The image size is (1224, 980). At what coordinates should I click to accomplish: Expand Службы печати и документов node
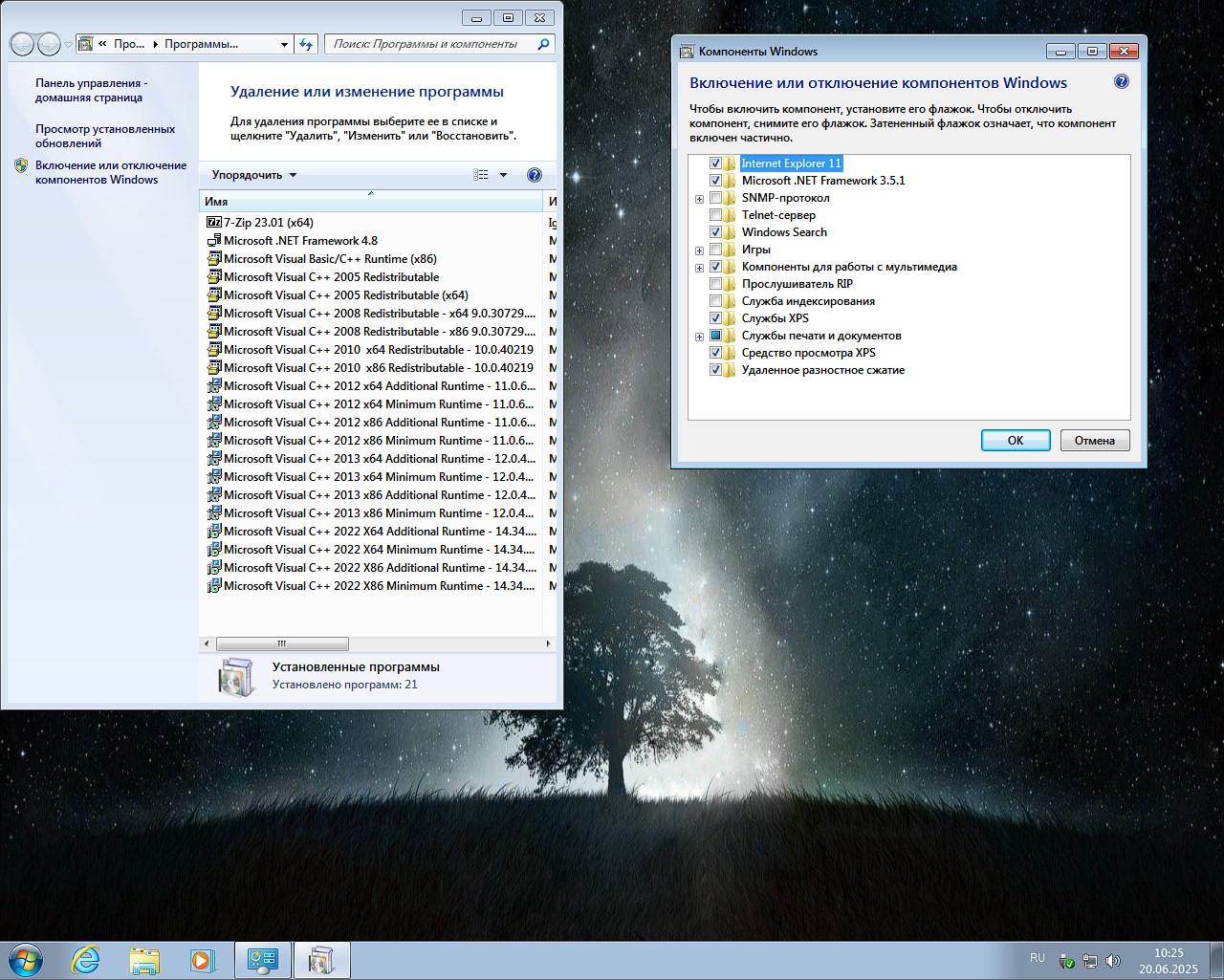[699, 337]
